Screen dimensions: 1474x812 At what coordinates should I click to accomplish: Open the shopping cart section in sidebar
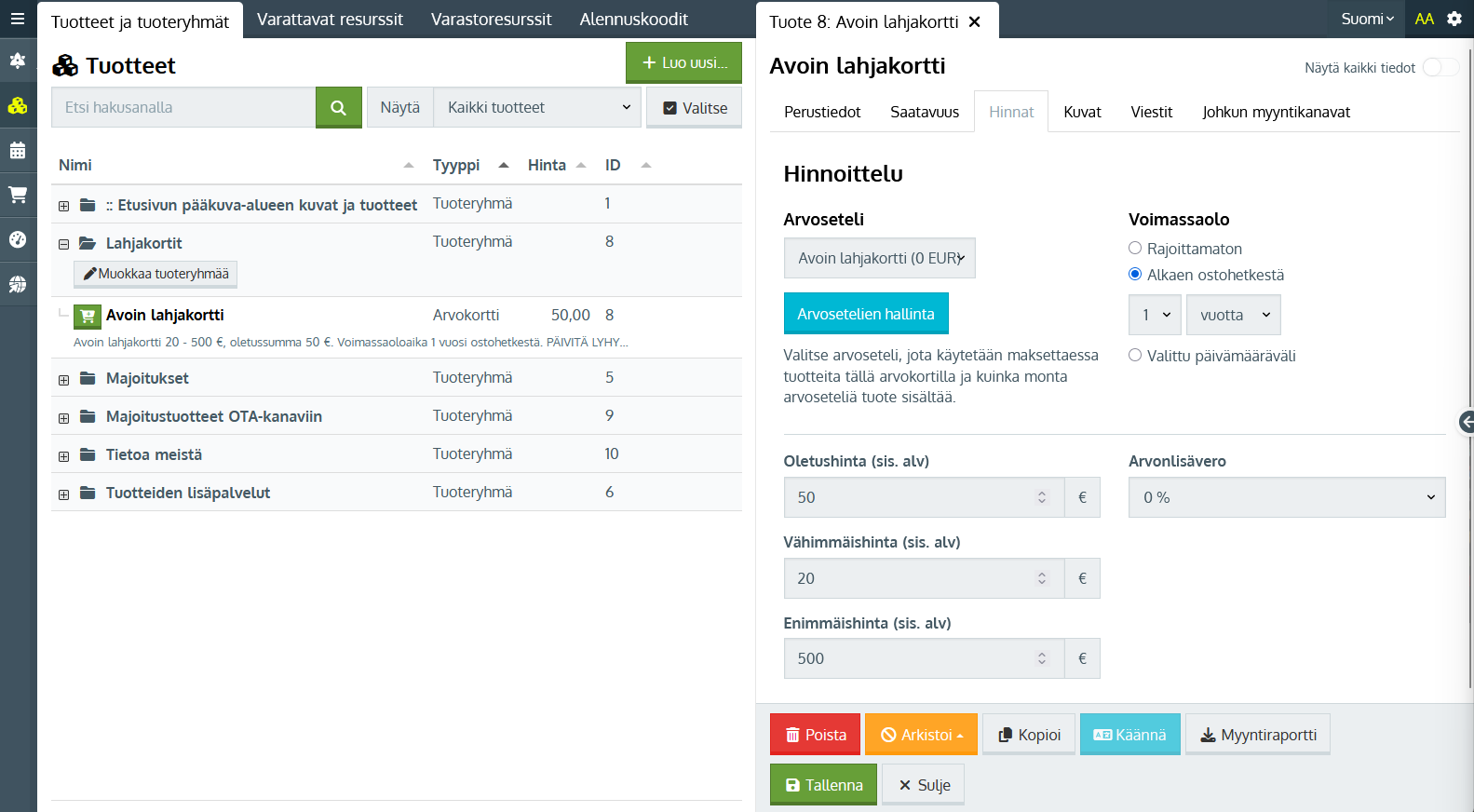click(18, 196)
